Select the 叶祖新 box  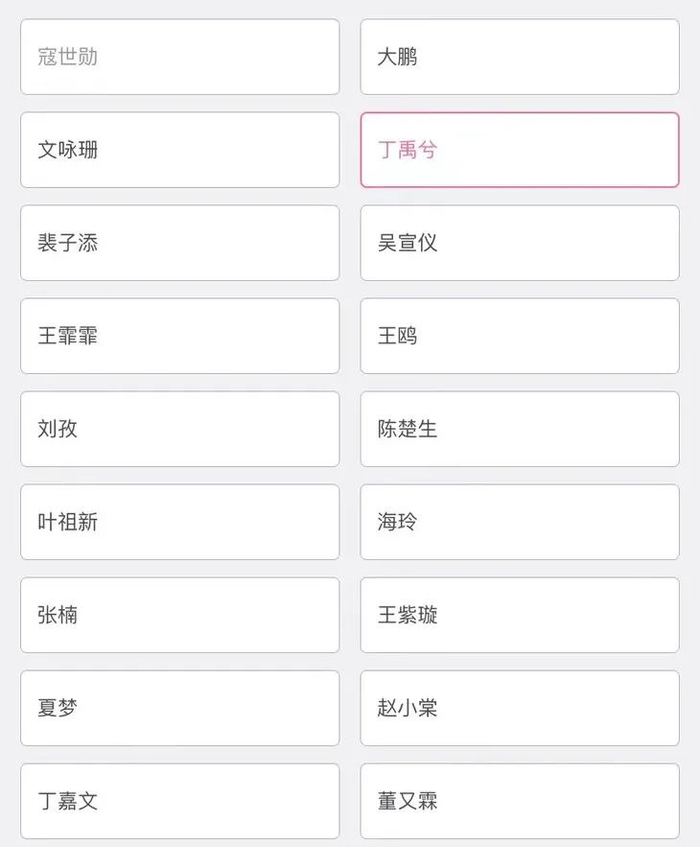pyautogui.click(x=180, y=522)
